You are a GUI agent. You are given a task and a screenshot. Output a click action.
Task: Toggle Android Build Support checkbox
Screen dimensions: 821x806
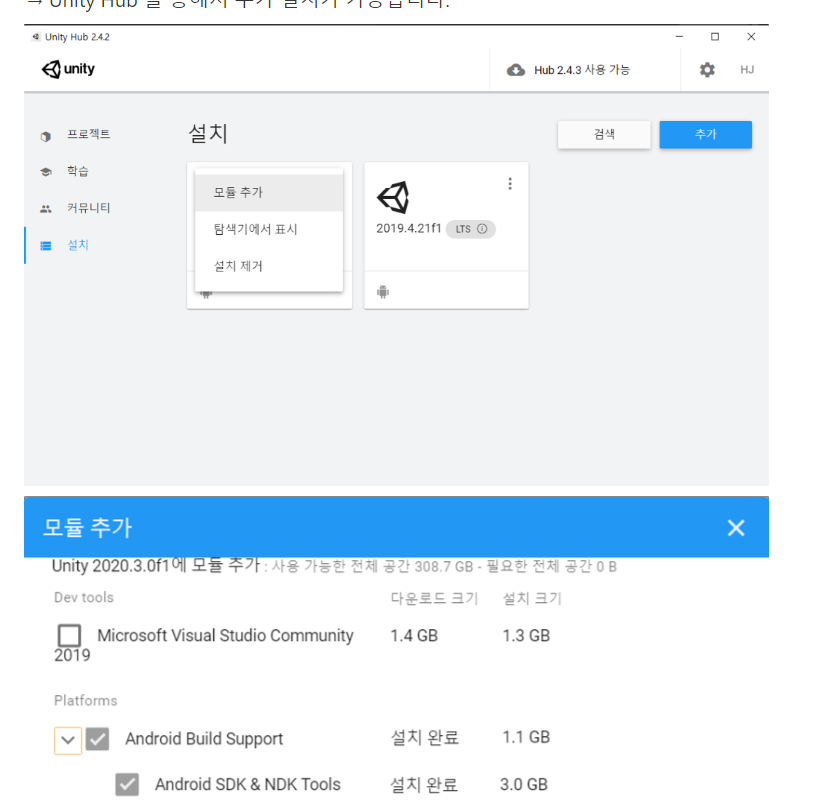[x=97, y=739]
